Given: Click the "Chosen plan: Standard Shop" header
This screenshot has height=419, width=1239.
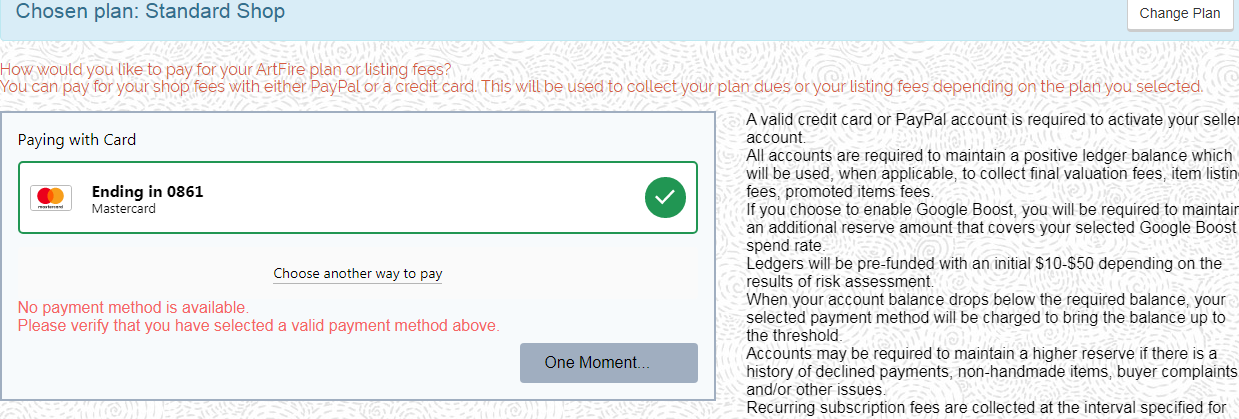Looking at the screenshot, I should point(150,13).
